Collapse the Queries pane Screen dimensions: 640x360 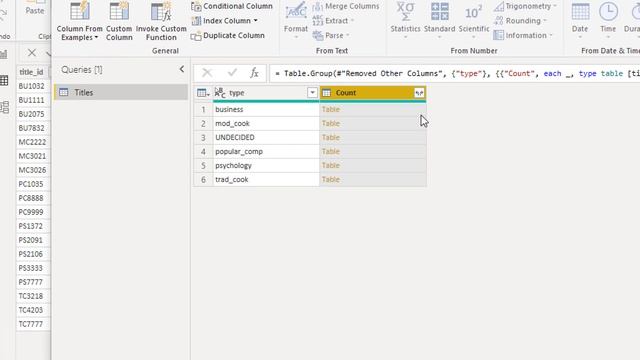(x=182, y=69)
